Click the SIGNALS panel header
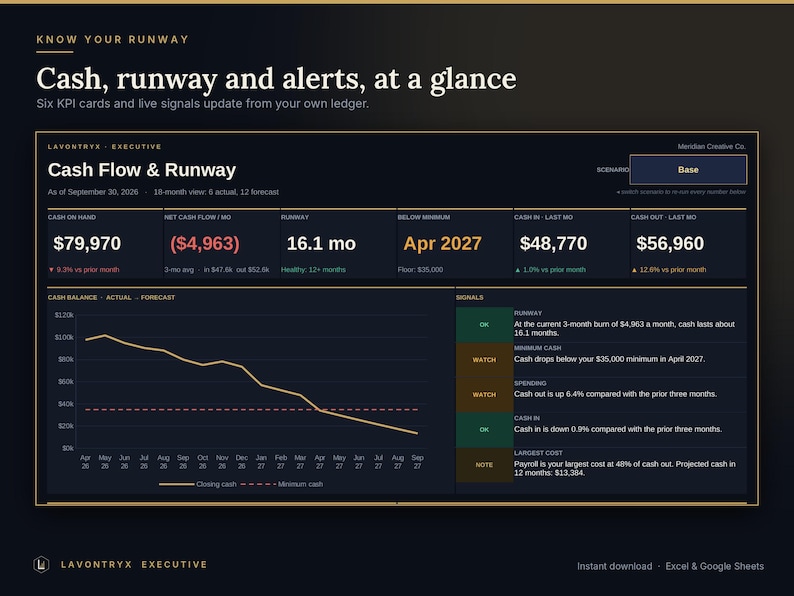The height and width of the screenshot is (596, 794). coord(469,297)
